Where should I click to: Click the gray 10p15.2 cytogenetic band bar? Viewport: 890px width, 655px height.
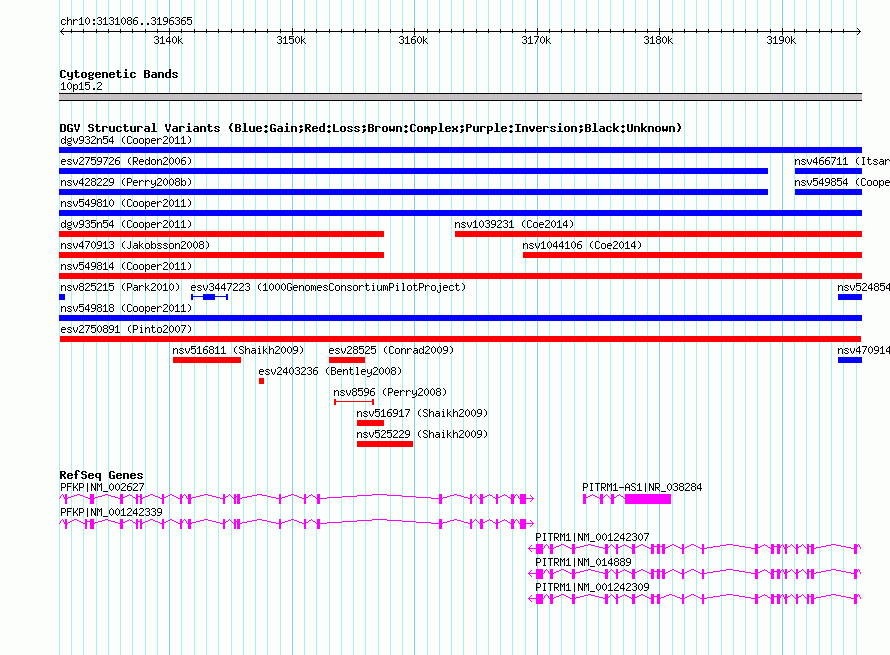(460, 97)
